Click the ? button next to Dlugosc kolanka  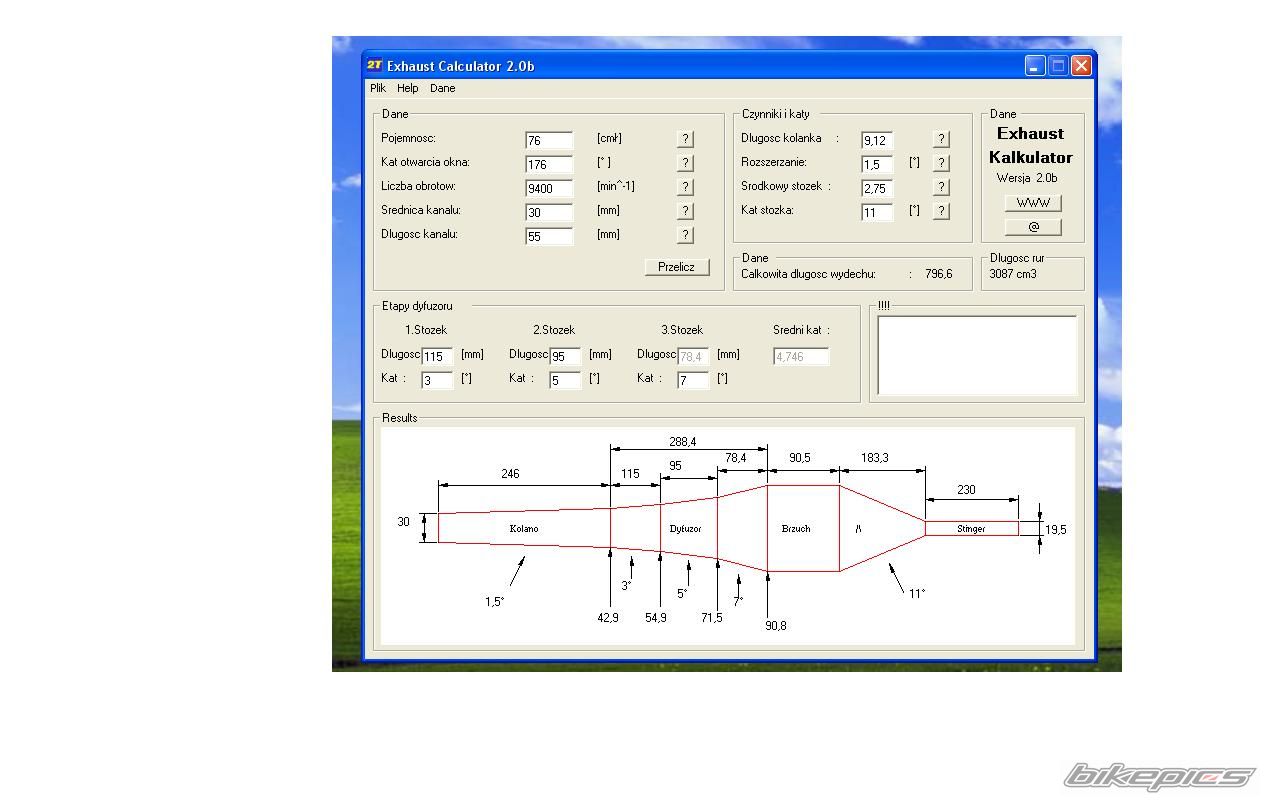[941, 139]
